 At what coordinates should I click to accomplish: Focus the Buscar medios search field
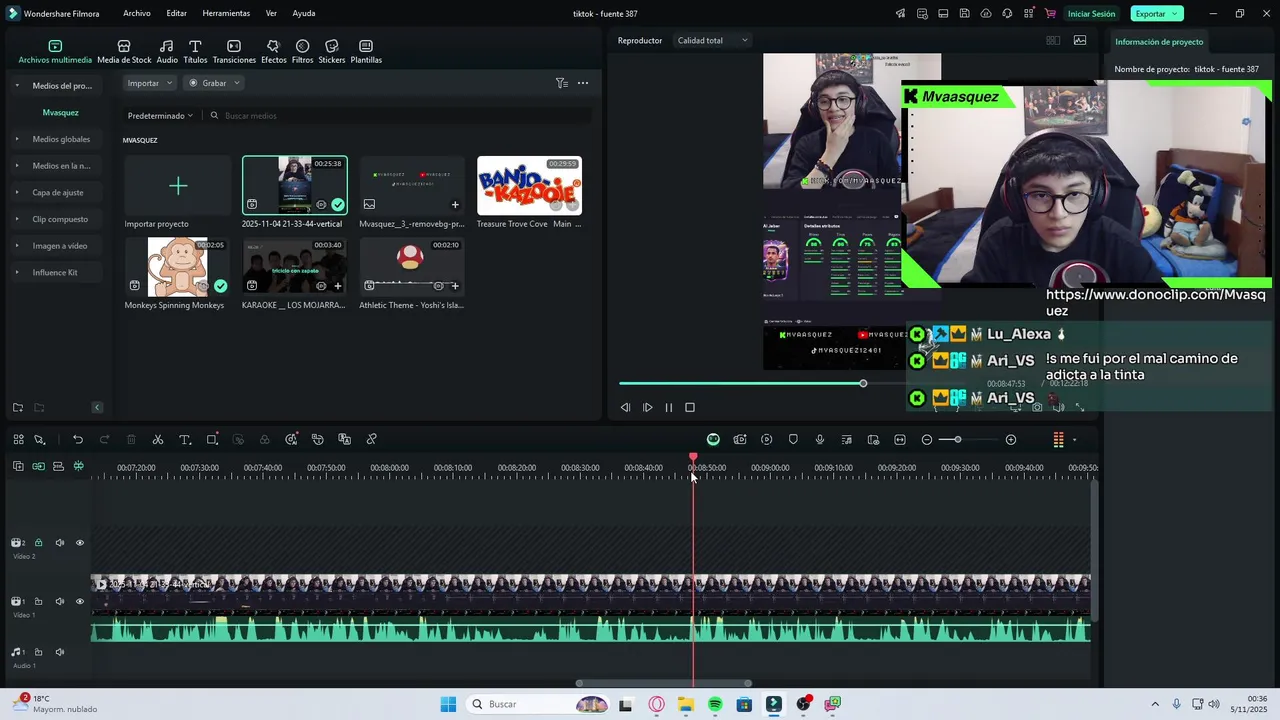tap(400, 116)
